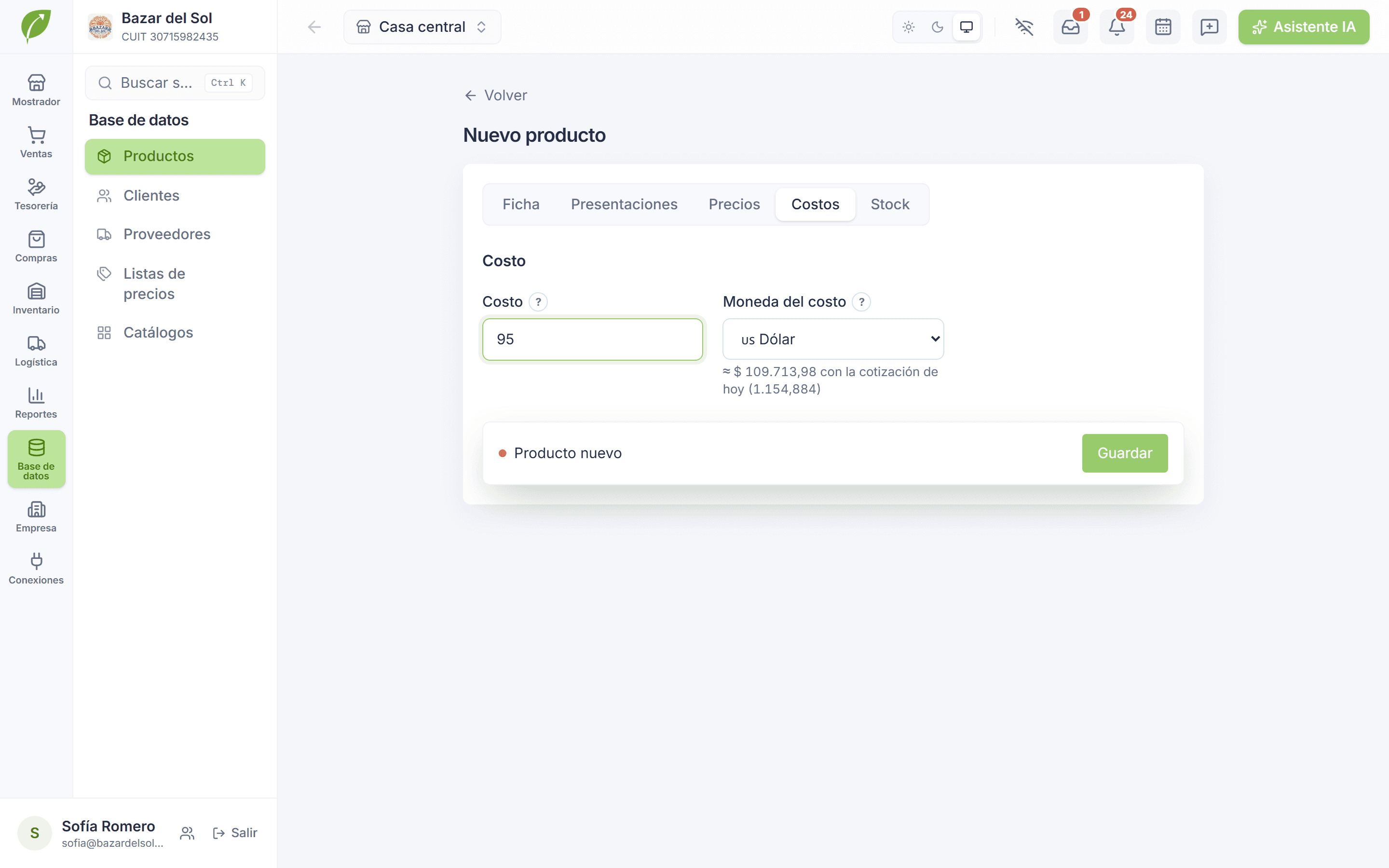Click the help icon next to Costo label
The width and height of the screenshot is (1389, 868).
click(x=538, y=302)
